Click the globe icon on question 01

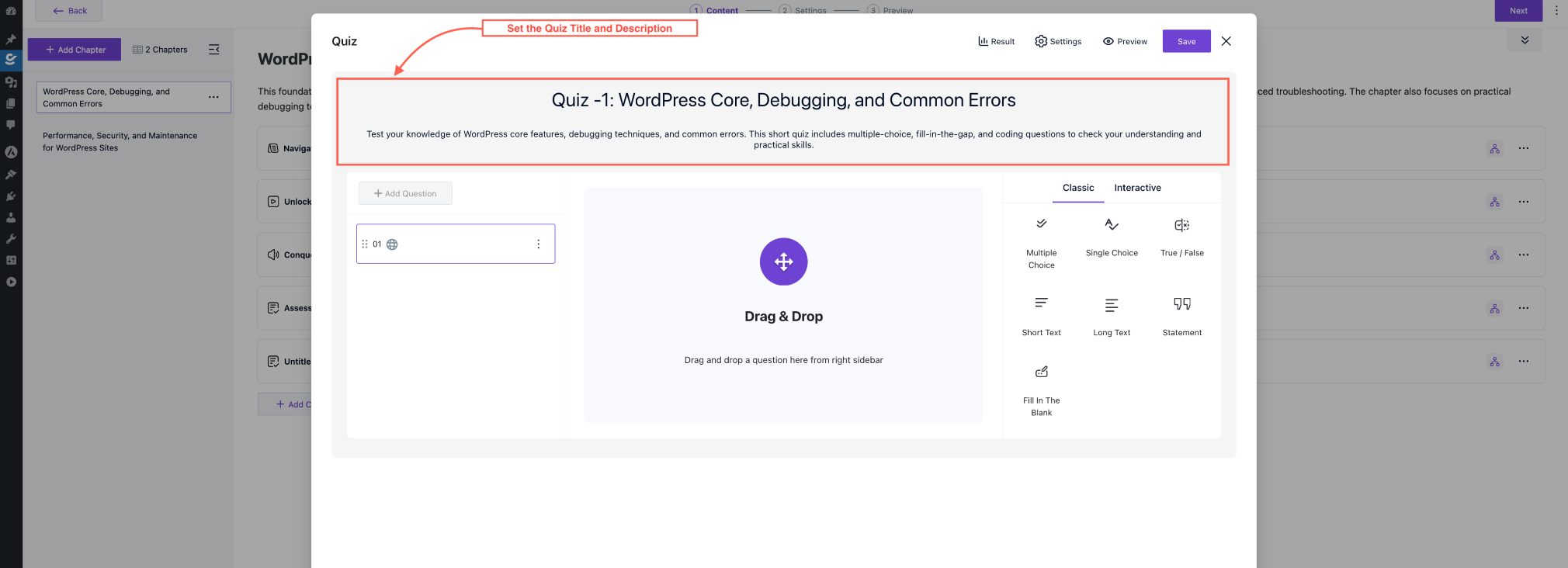392,244
